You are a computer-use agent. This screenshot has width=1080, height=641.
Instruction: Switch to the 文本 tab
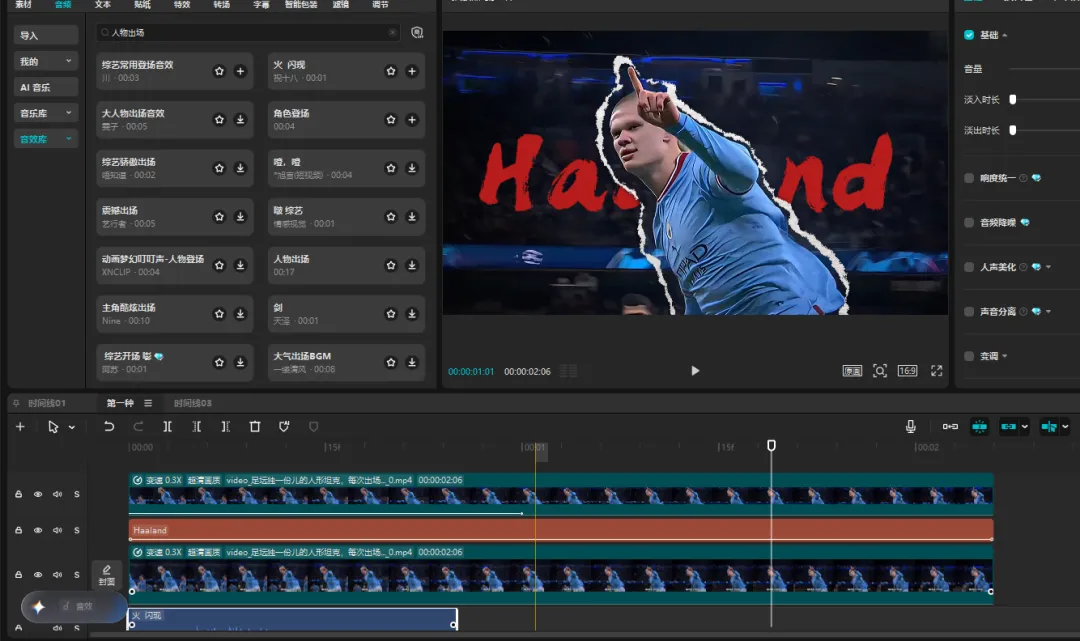coord(103,4)
